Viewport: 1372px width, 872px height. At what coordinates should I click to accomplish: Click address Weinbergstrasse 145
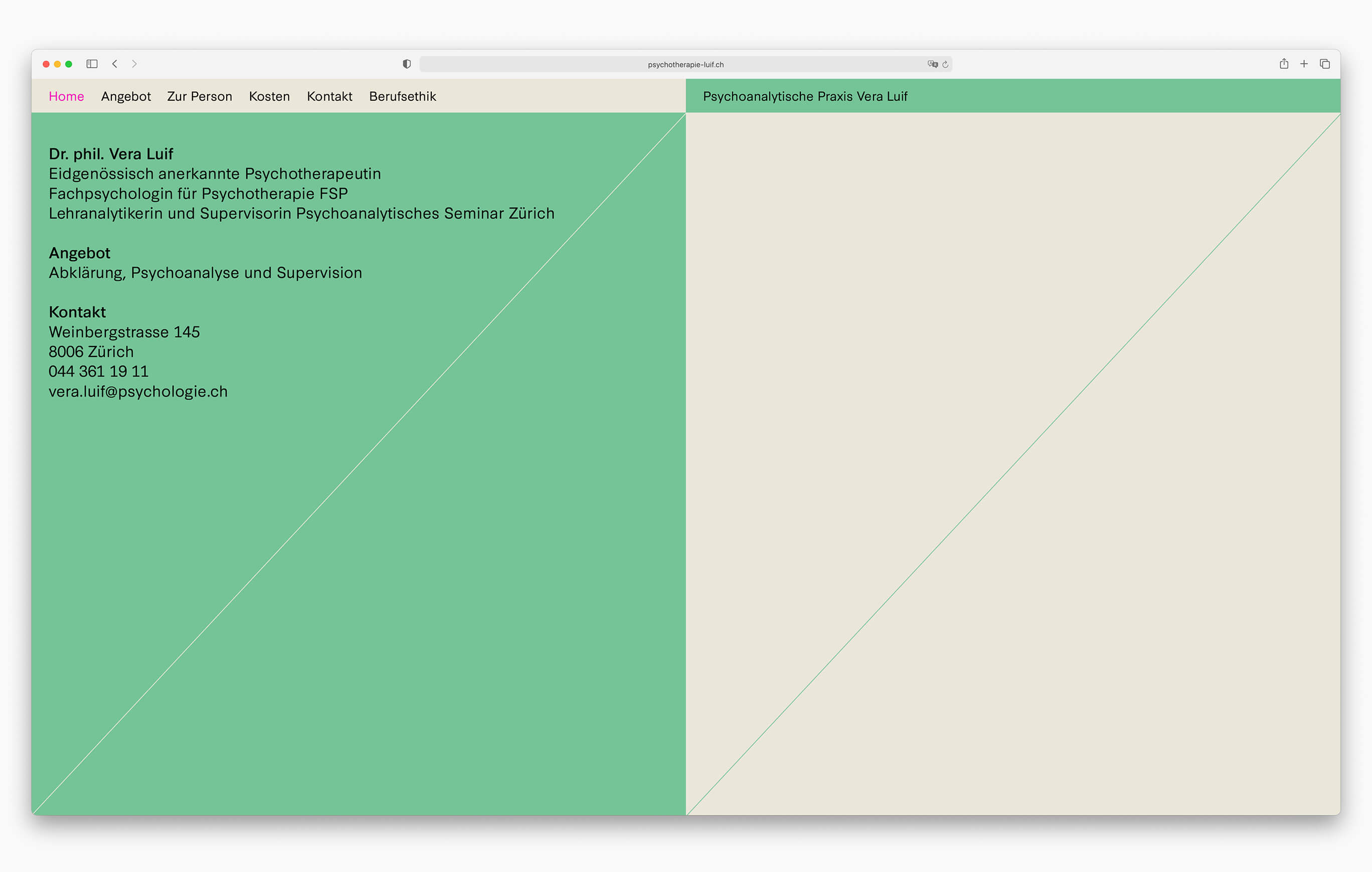pos(124,332)
